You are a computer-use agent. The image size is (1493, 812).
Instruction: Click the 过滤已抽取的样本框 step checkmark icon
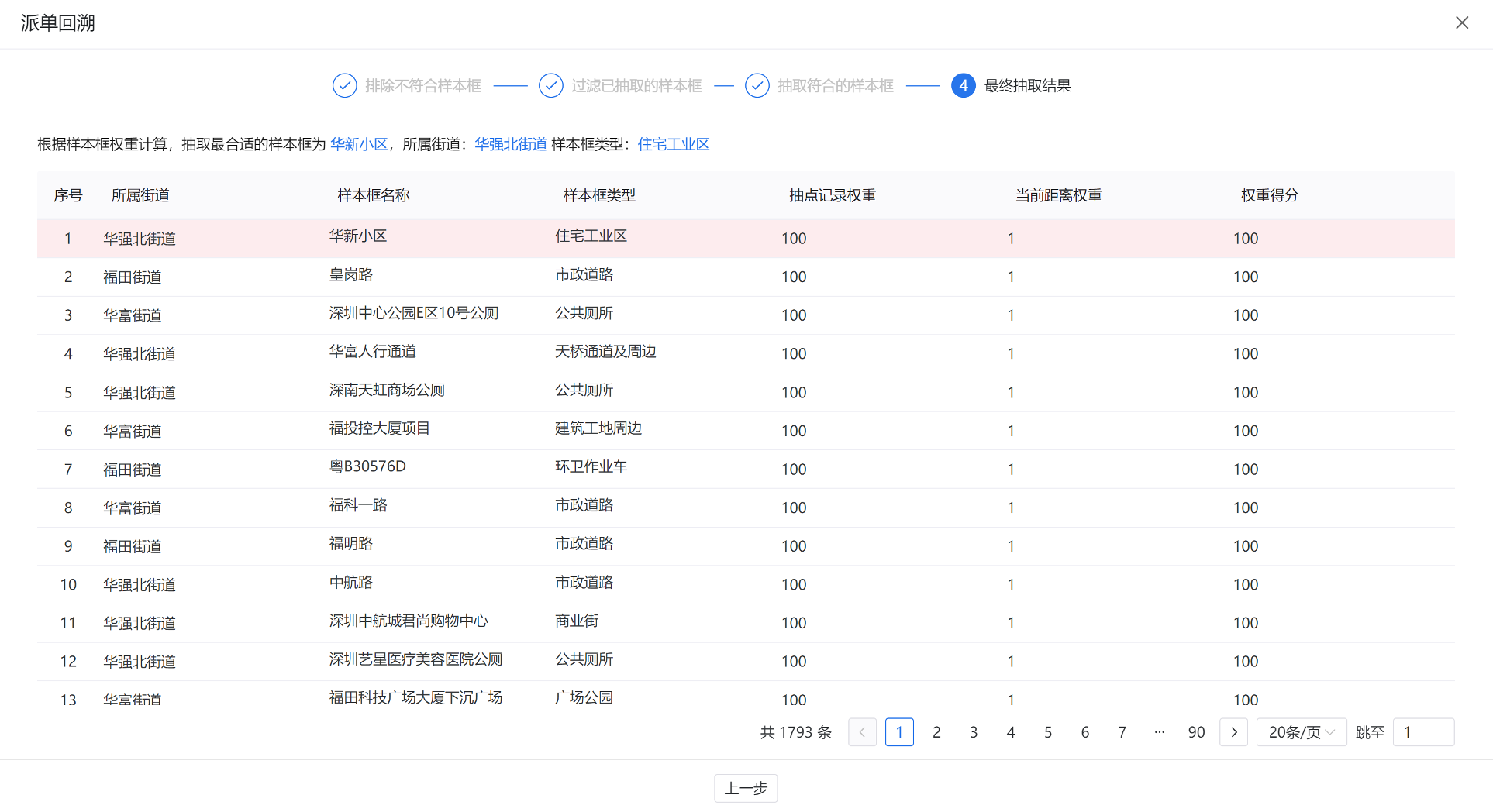[550, 85]
